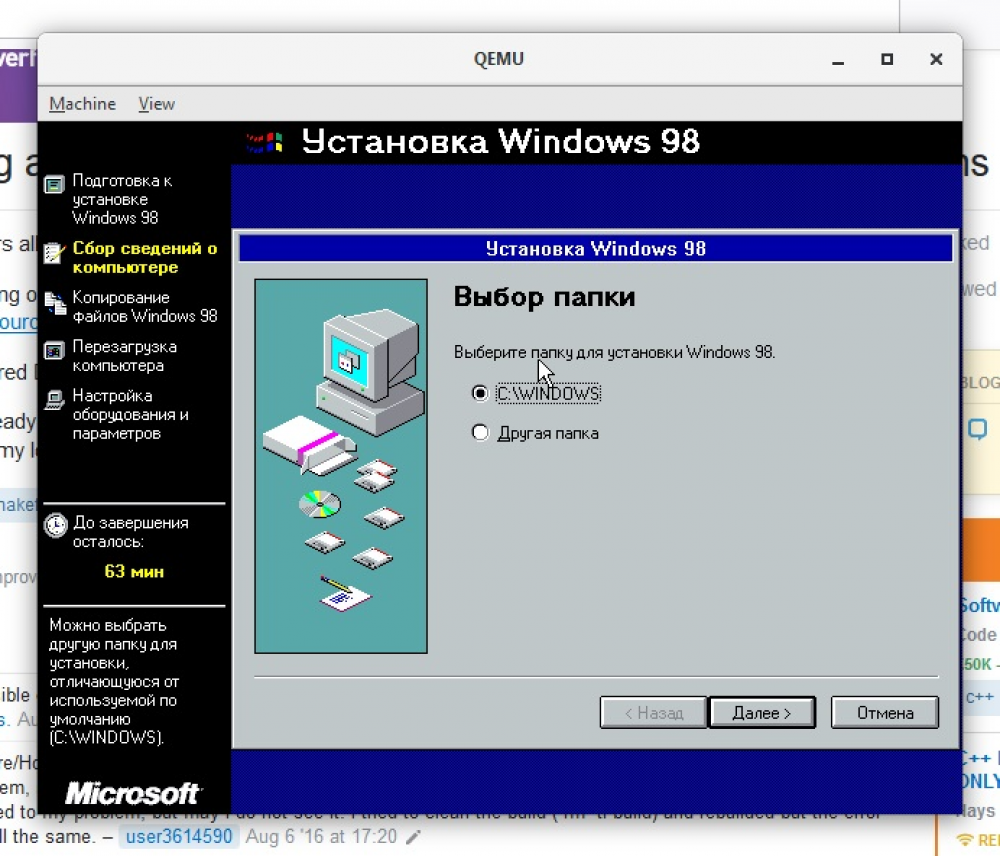The width and height of the screenshot is (1000, 856).
Task: Click the 'Настройка оборудования' step icon
Action: [x=54, y=400]
